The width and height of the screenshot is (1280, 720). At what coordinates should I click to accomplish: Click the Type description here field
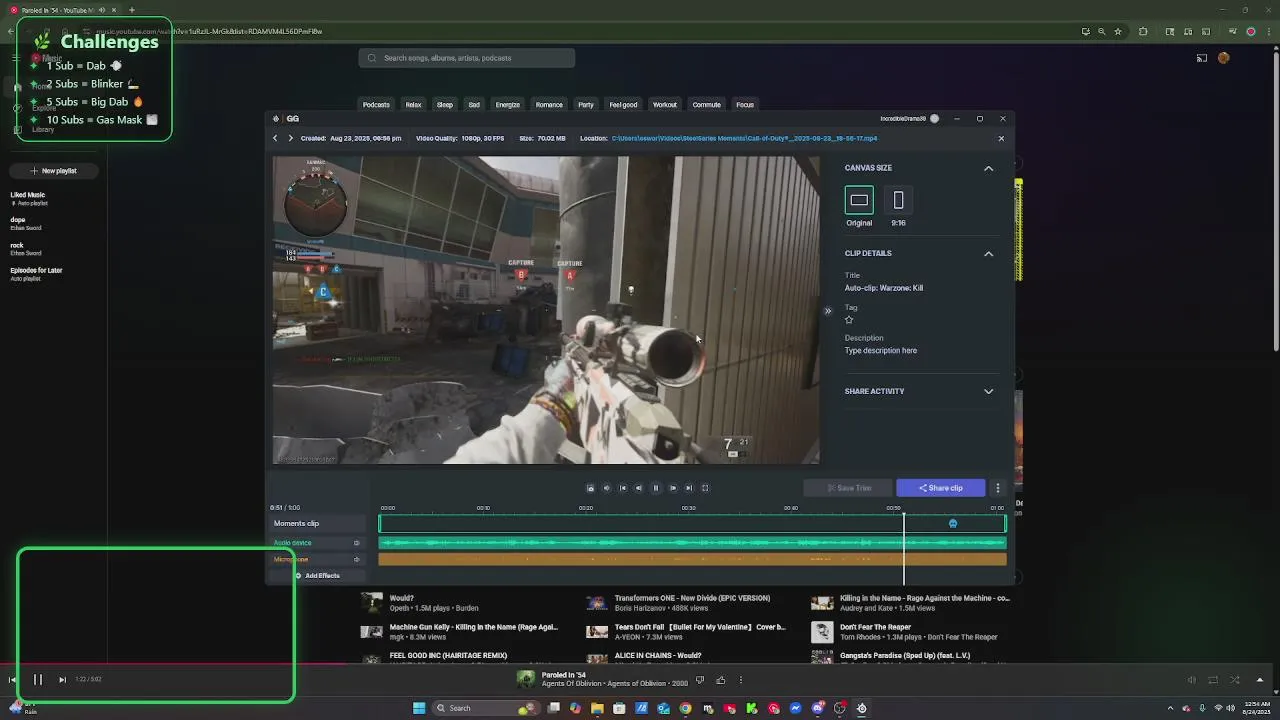(881, 351)
